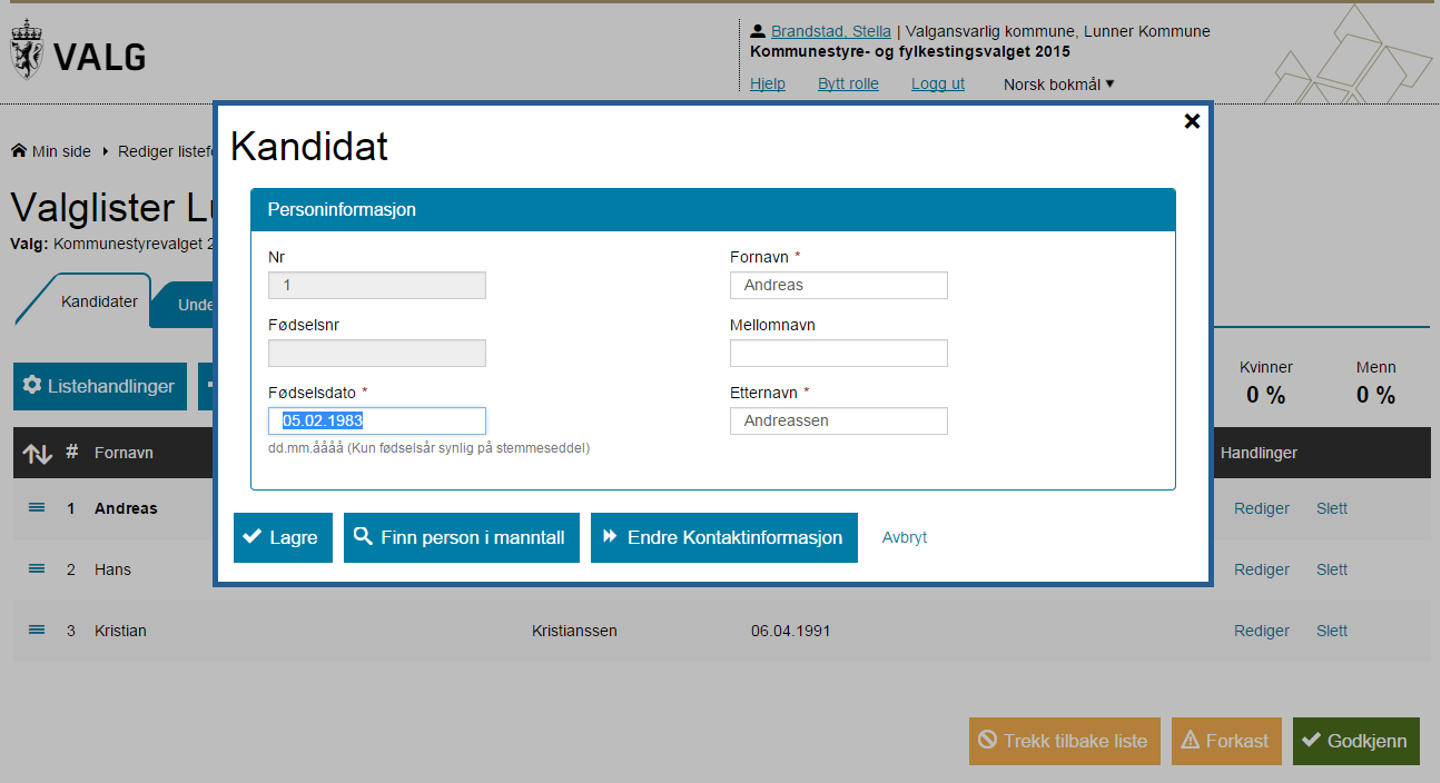The image size is (1440, 783).
Task: Click Finn person i manntall button
Action: click(x=461, y=538)
